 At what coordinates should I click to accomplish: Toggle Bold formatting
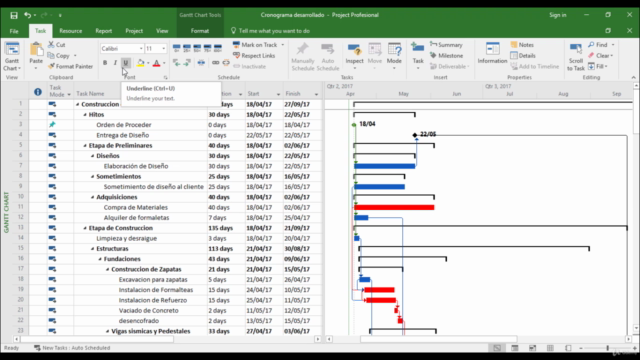click(x=105, y=63)
